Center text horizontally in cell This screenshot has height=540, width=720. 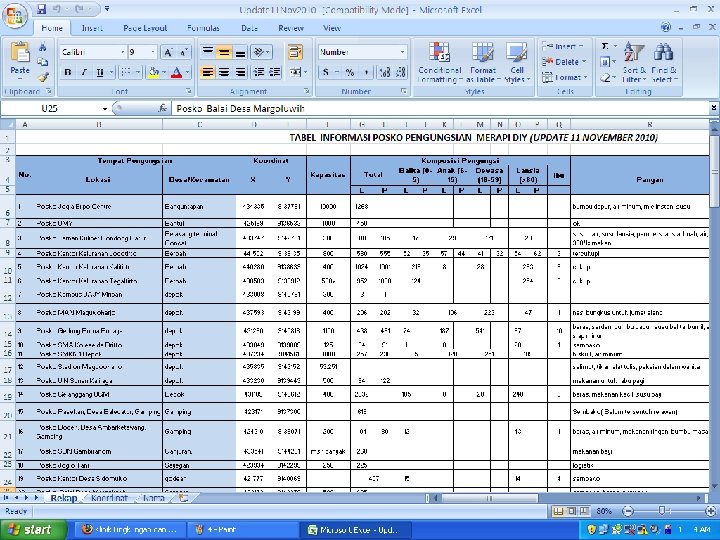click(224, 72)
